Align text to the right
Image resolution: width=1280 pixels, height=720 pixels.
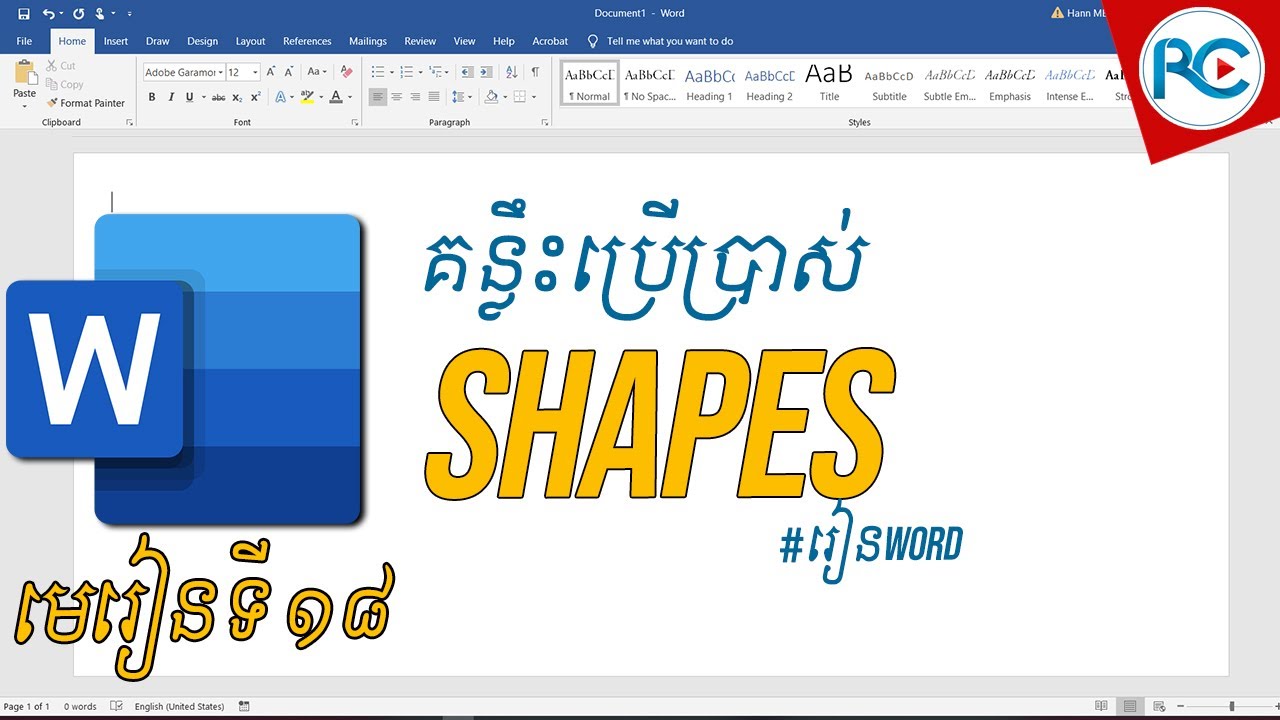click(415, 97)
